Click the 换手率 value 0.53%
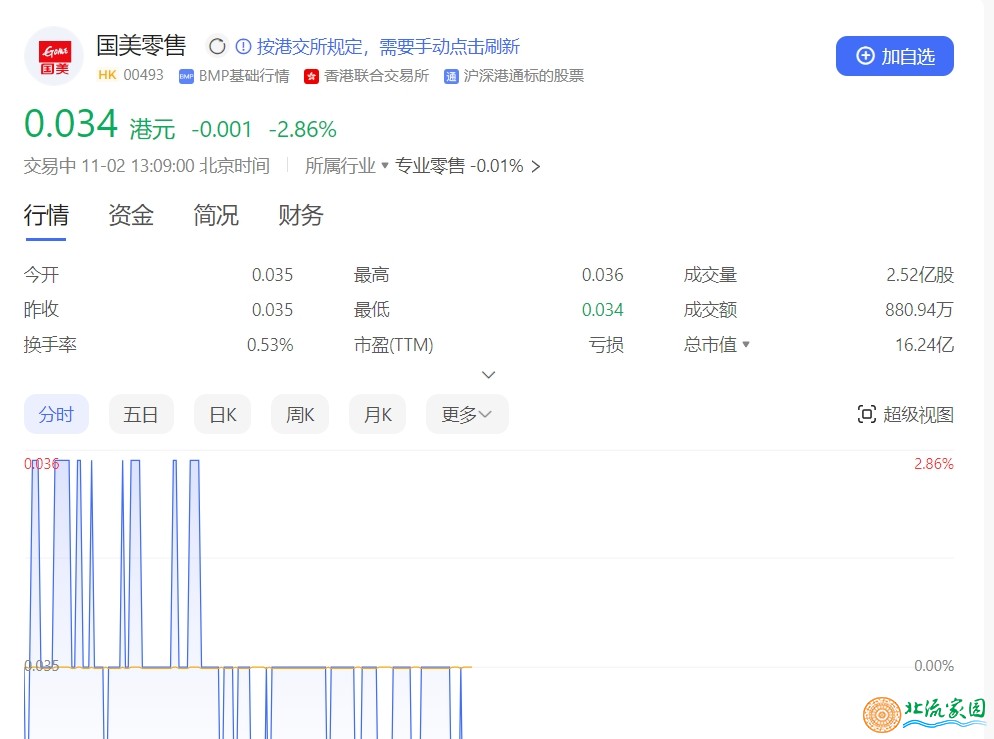994x739 pixels. (x=270, y=345)
